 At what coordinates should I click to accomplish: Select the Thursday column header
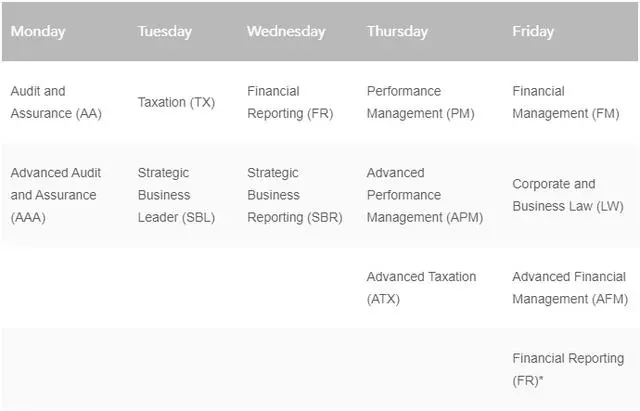pos(397,31)
